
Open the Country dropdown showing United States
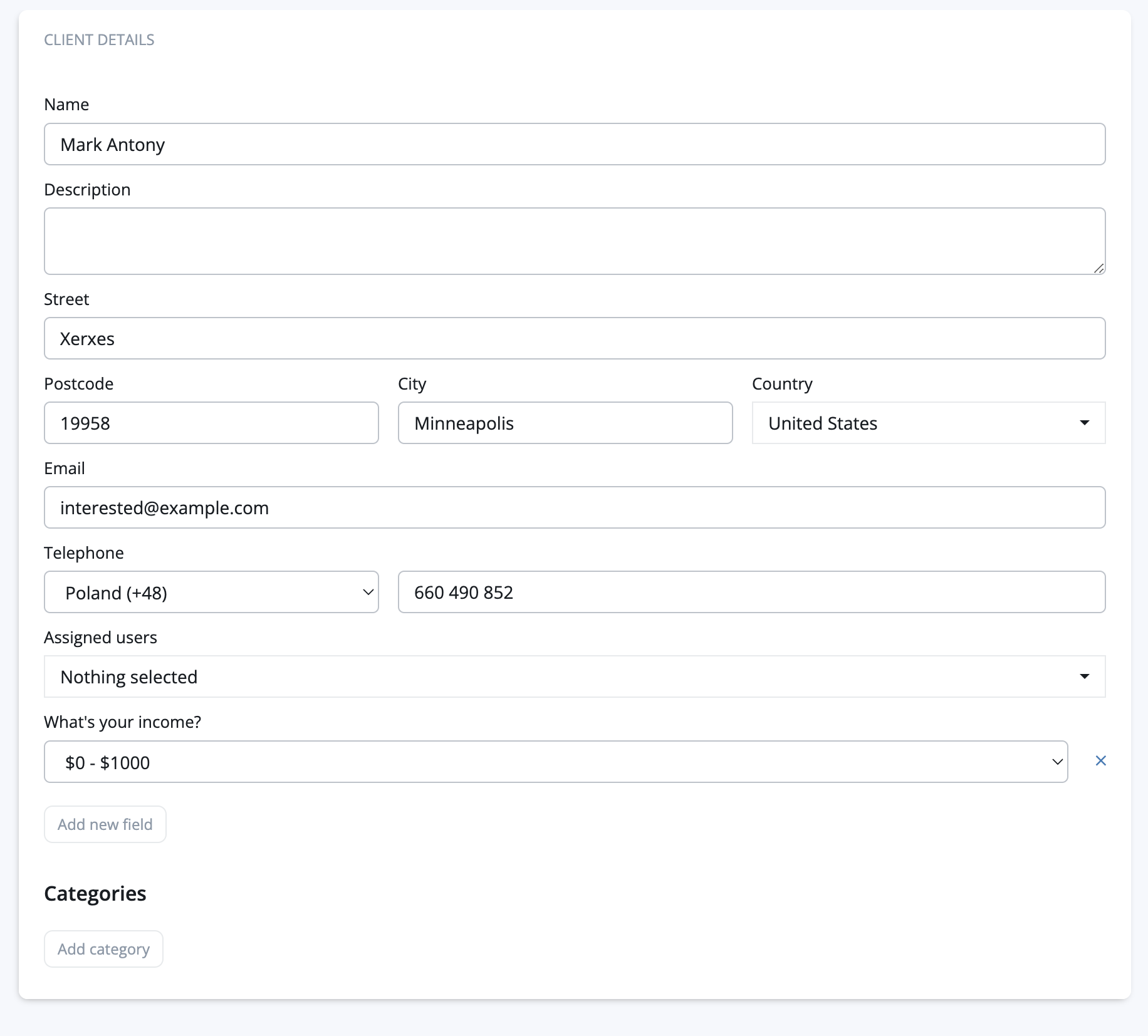(928, 423)
